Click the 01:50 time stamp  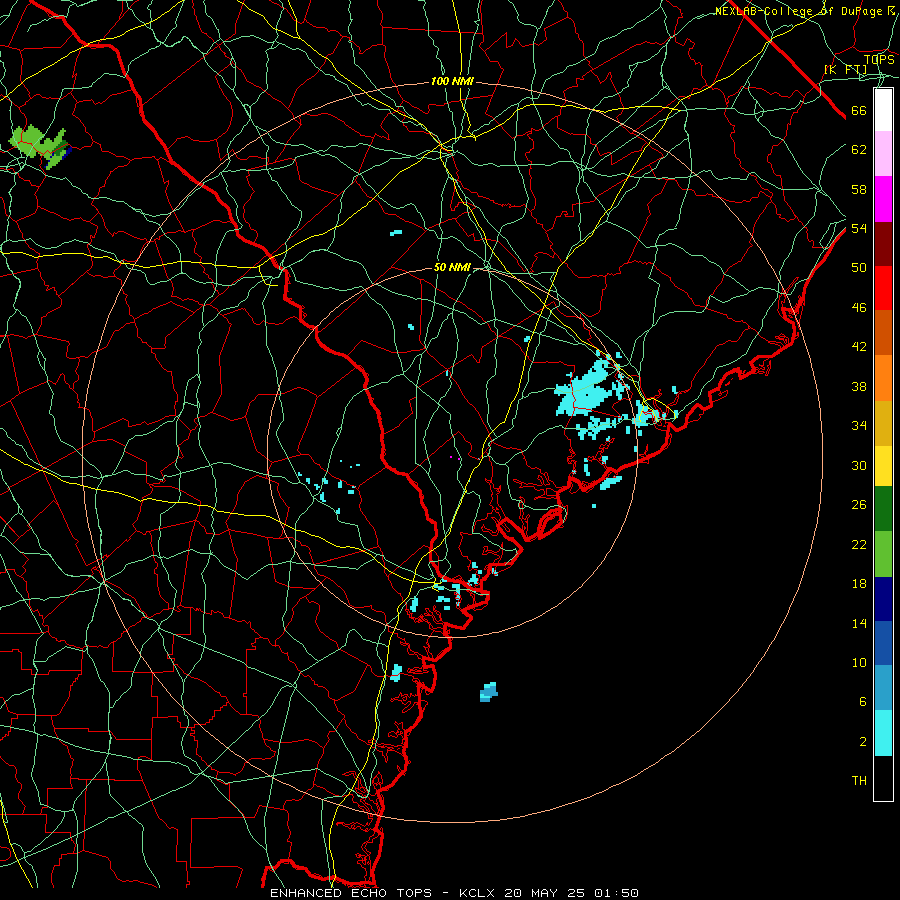coord(616,893)
